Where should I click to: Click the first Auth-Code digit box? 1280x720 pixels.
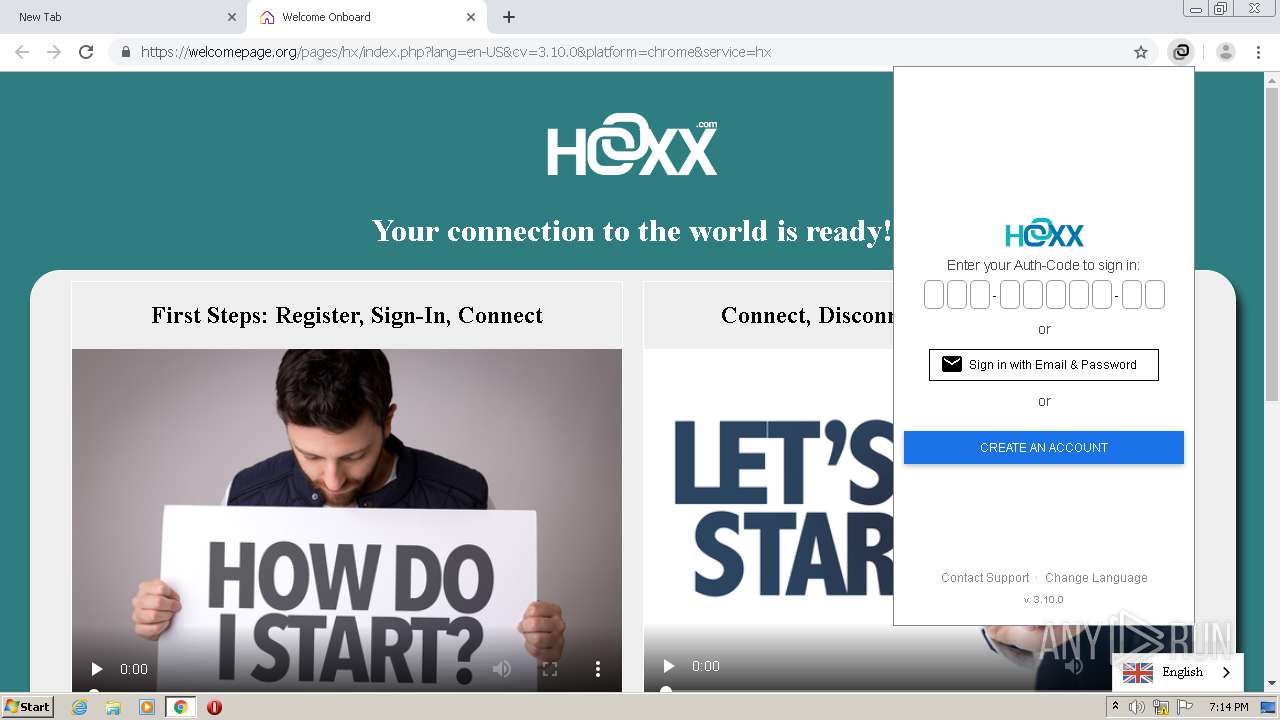tap(934, 294)
